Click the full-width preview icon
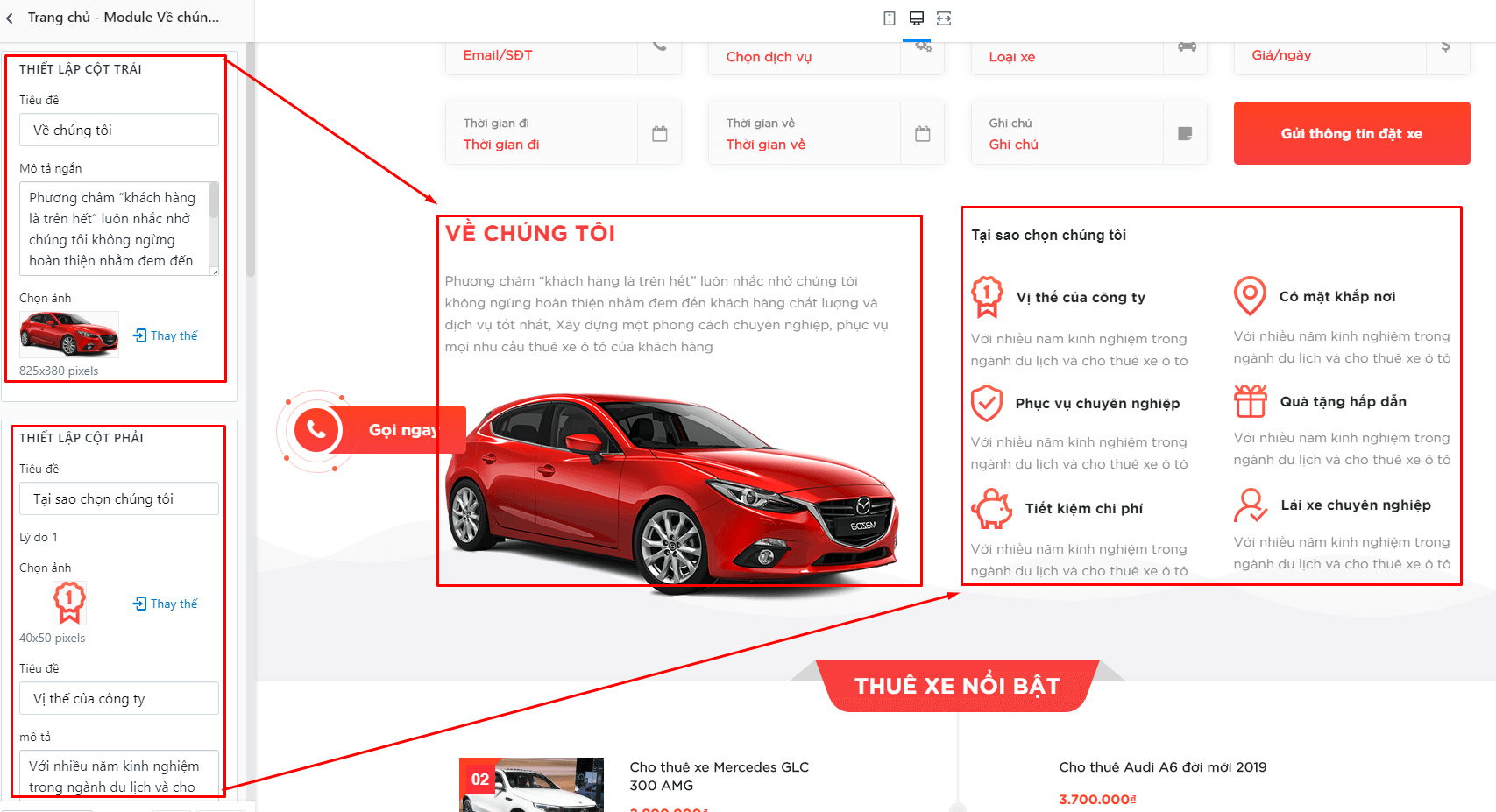 coord(944,18)
